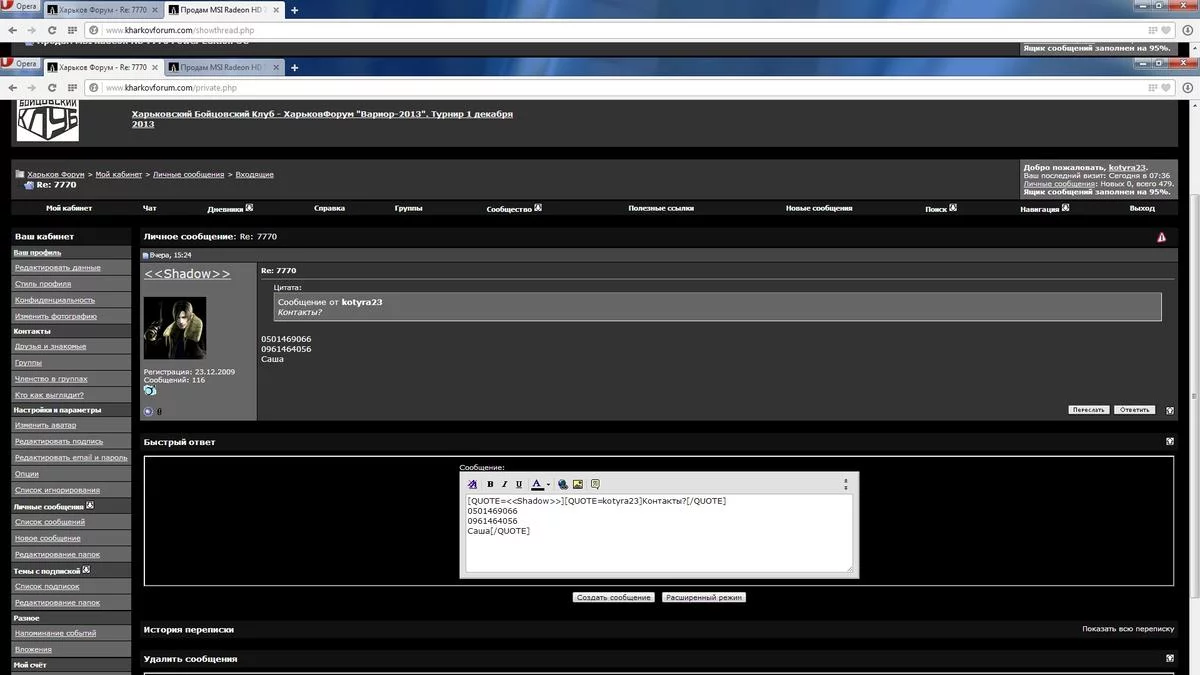Click back arrow in the front Opera window
1200x675 pixels.
[12, 87]
